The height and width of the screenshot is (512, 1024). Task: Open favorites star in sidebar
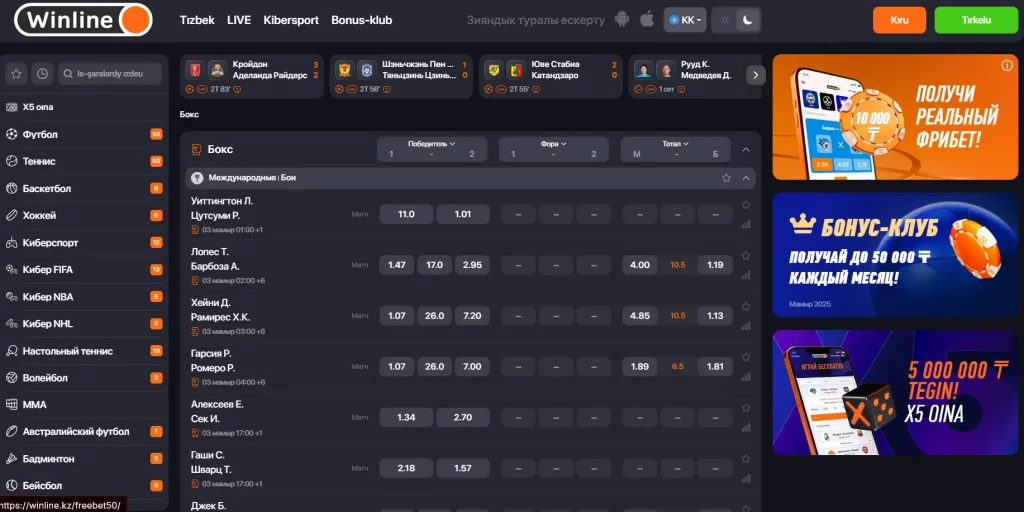coord(16,74)
